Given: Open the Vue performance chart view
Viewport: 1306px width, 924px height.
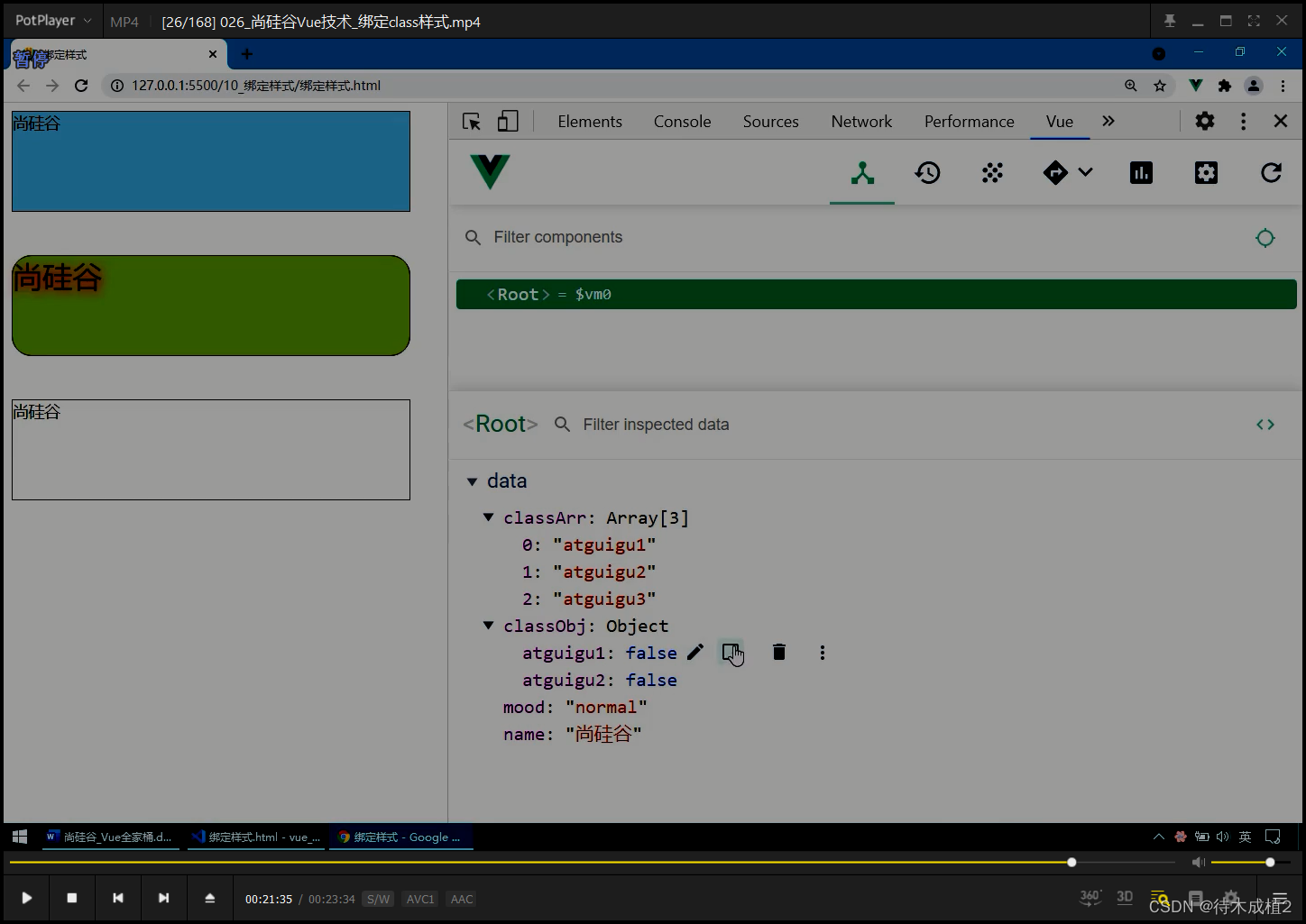Looking at the screenshot, I should (1141, 173).
